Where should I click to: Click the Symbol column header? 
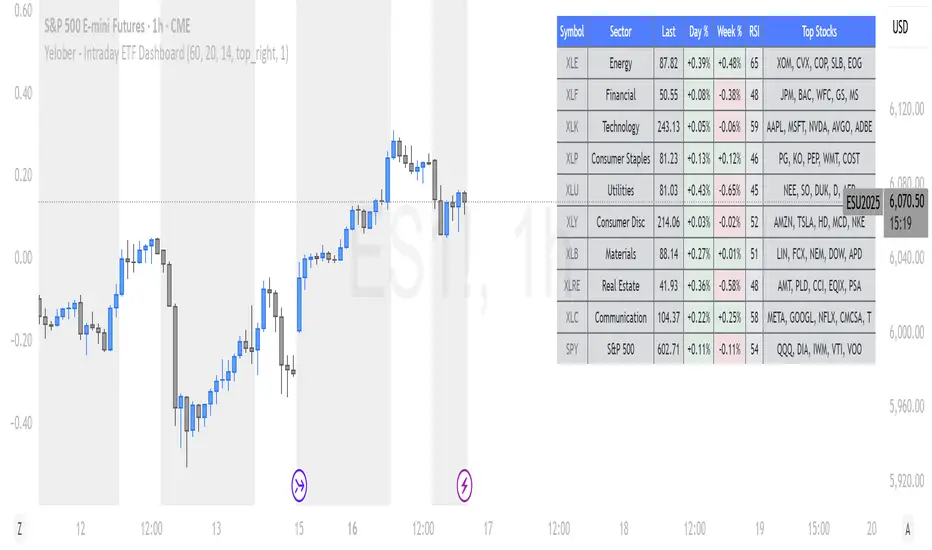pos(572,31)
